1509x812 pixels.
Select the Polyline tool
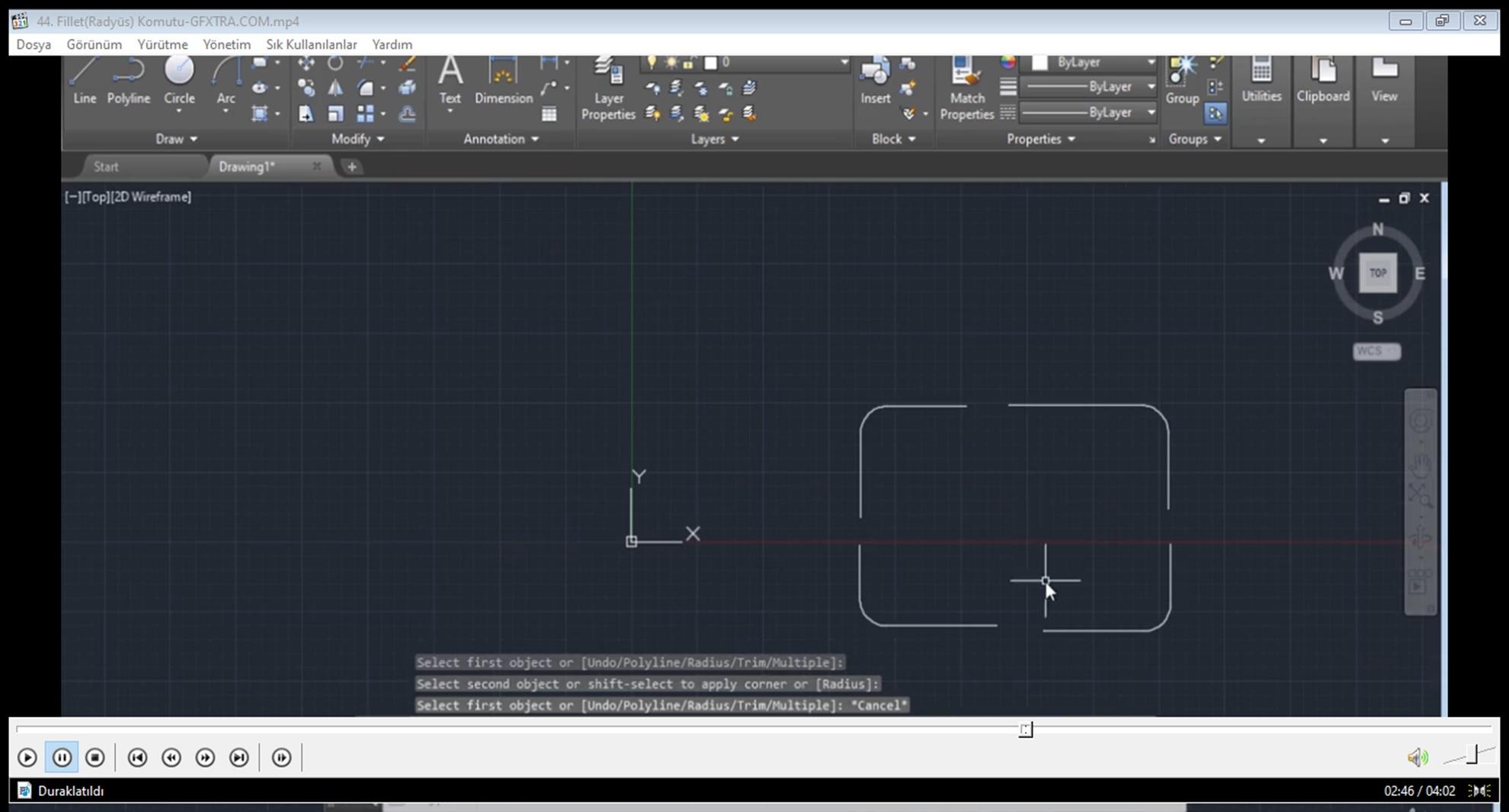(x=128, y=81)
